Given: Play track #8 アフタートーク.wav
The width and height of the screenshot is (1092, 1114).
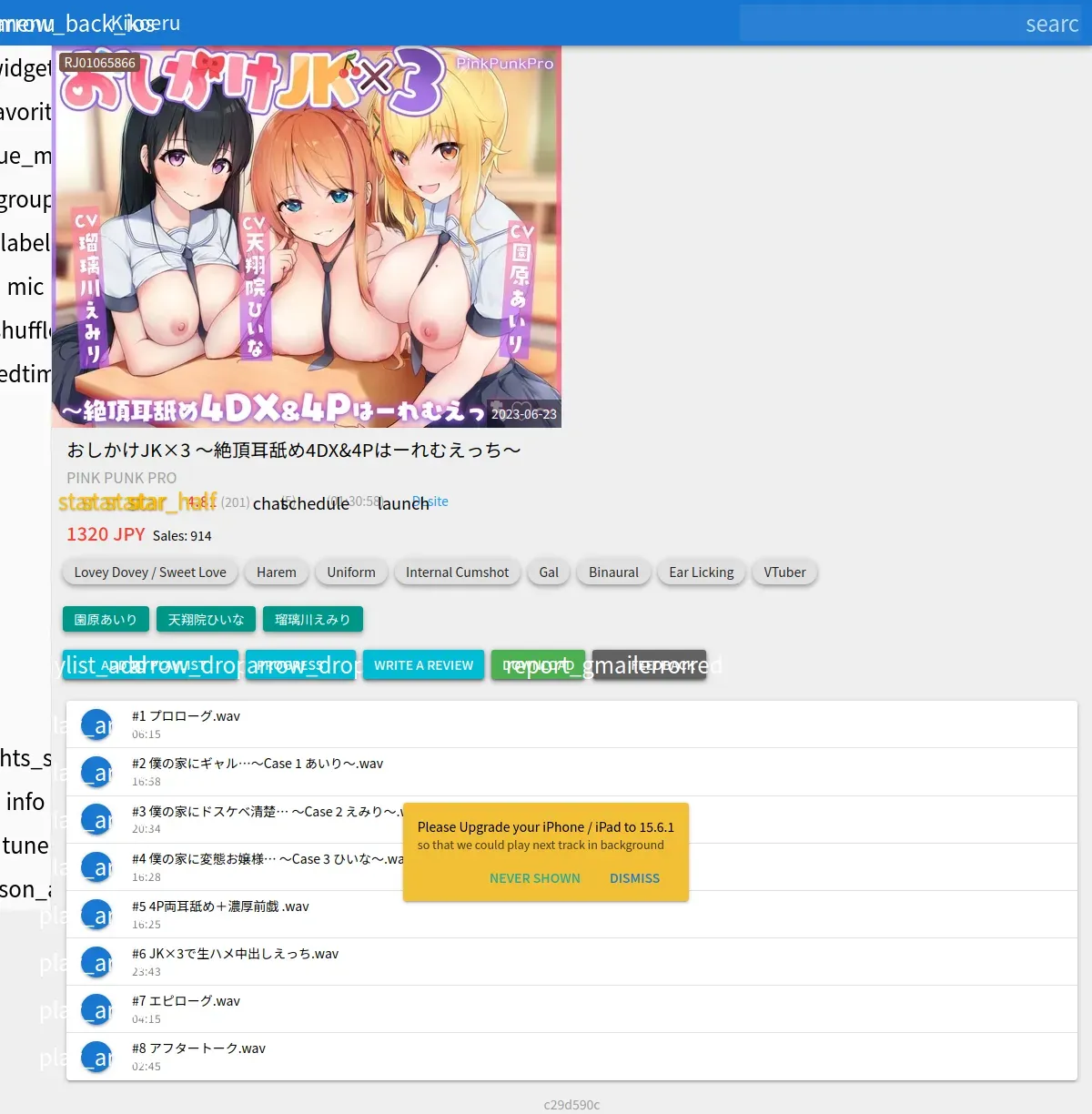Looking at the screenshot, I should pos(571,1057).
